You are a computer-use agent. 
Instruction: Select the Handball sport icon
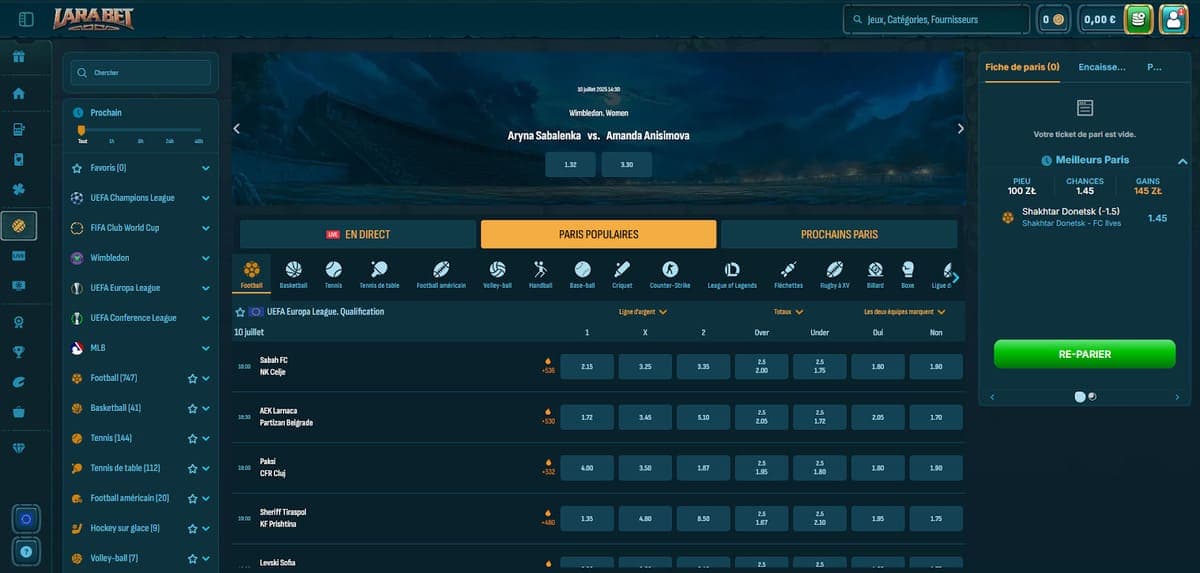pos(540,270)
